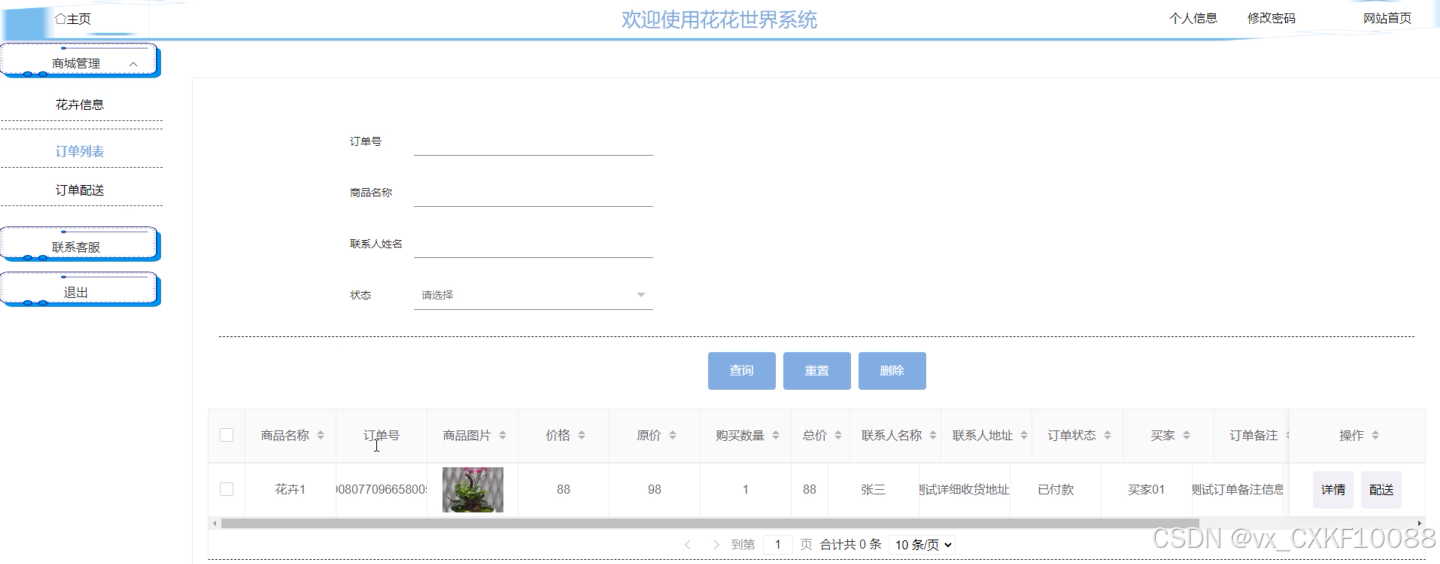Viewport: 1440px width, 564px height.
Task: Focus the 订单号 input field
Action: [533, 142]
